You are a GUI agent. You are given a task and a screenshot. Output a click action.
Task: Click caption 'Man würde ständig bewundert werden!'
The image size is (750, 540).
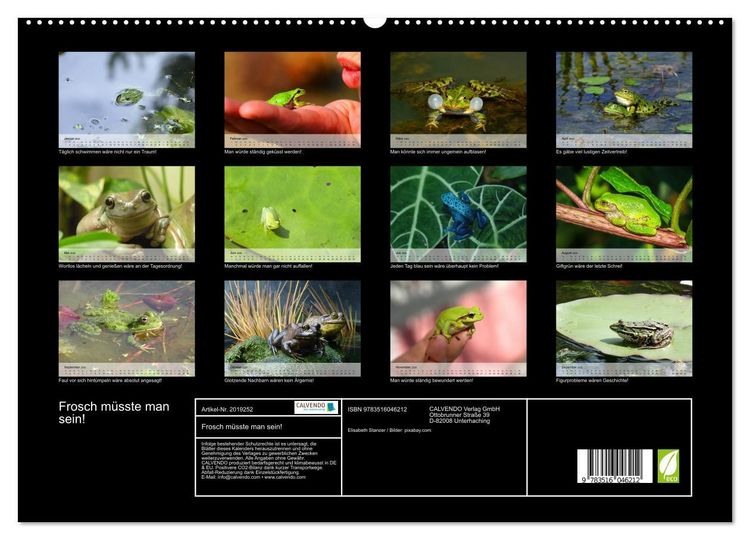pos(431,380)
